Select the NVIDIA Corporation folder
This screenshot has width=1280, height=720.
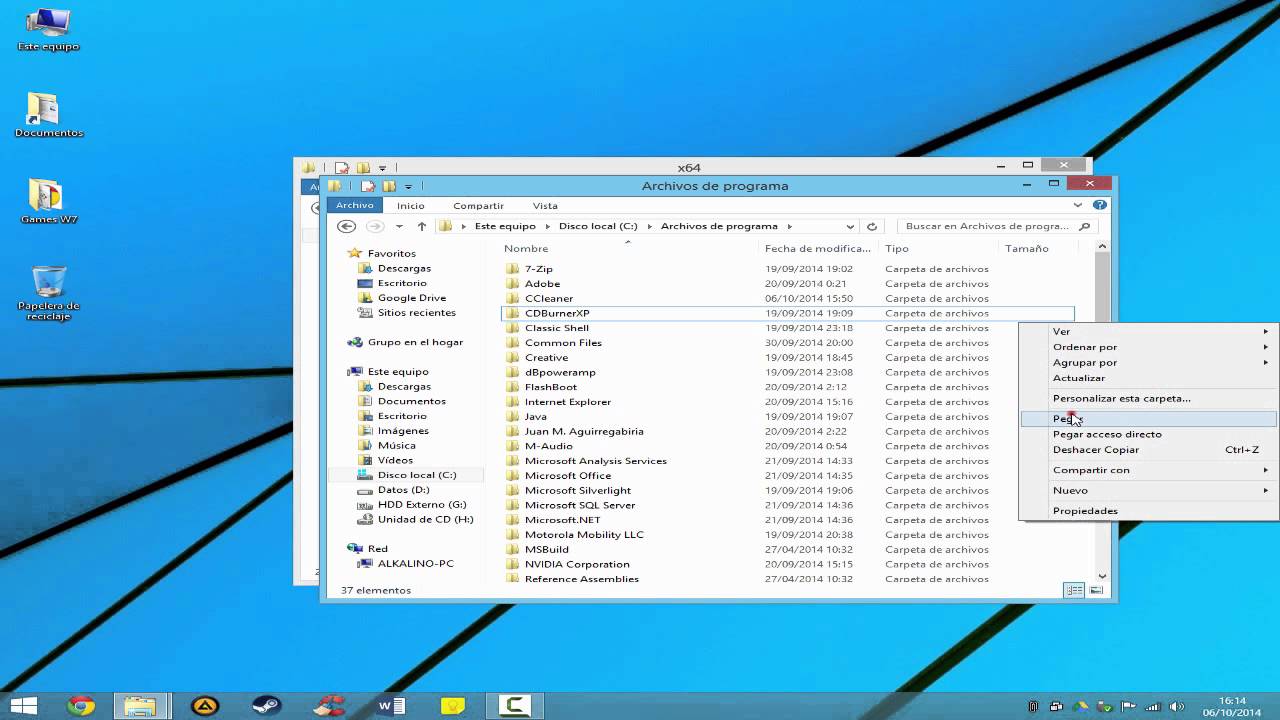(787, 564)
